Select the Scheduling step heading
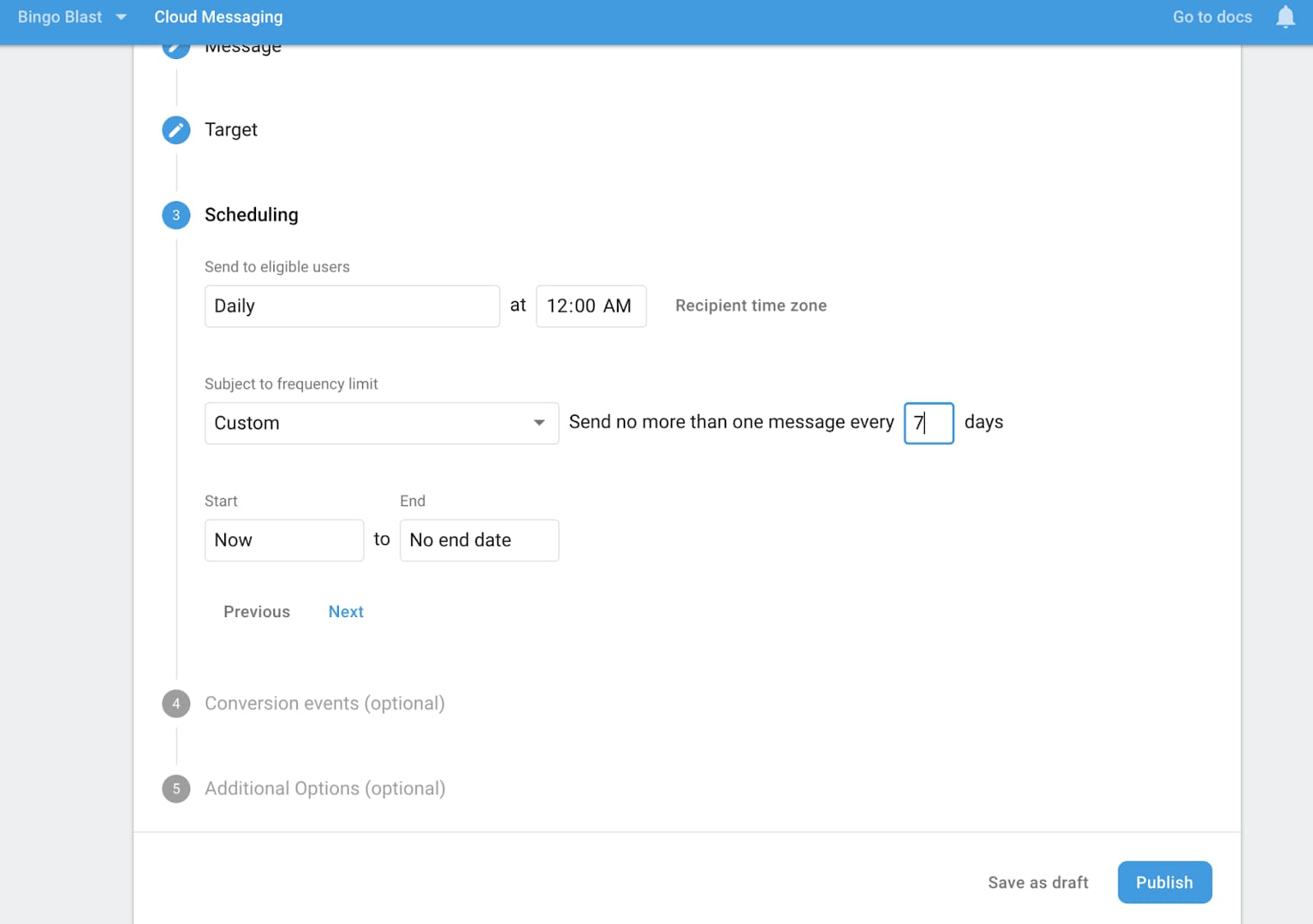 pos(251,215)
